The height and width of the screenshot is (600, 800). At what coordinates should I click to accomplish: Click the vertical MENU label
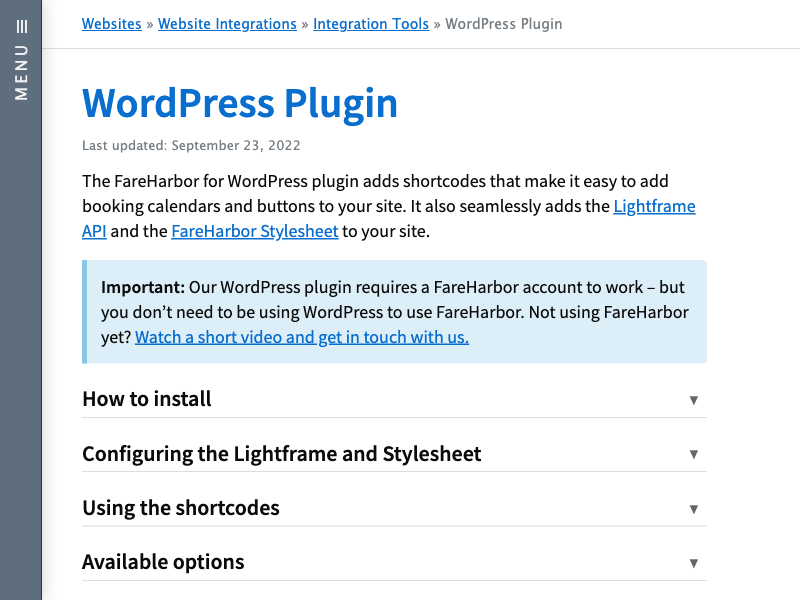21,72
